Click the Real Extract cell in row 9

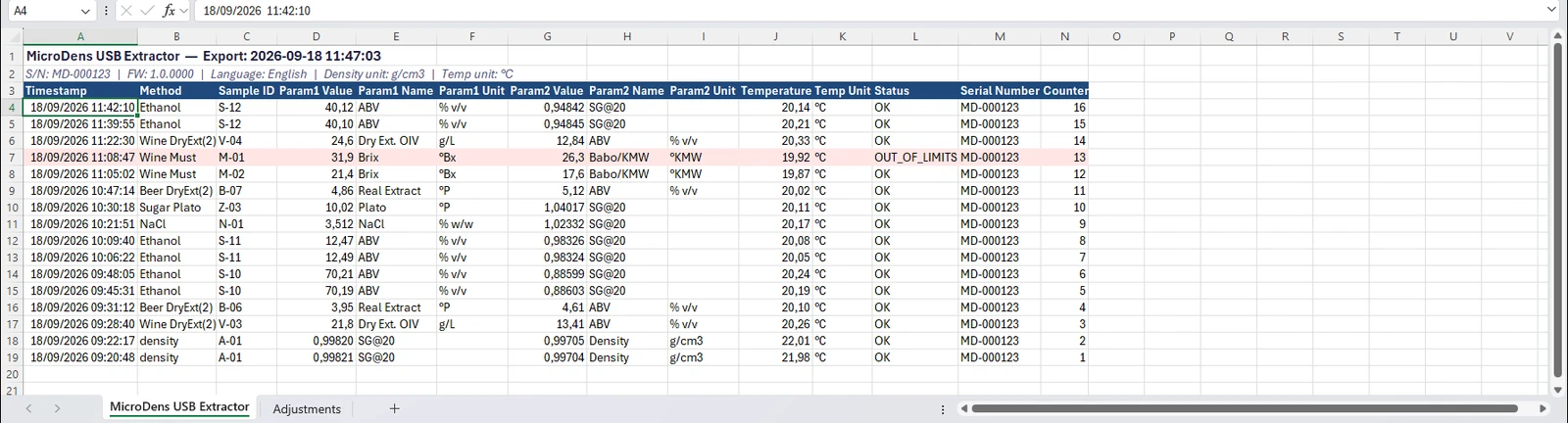pyautogui.click(x=396, y=191)
